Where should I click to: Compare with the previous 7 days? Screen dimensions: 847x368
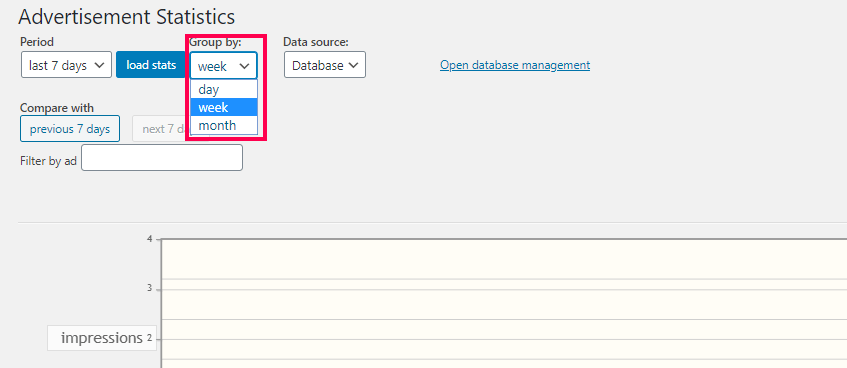click(x=70, y=129)
